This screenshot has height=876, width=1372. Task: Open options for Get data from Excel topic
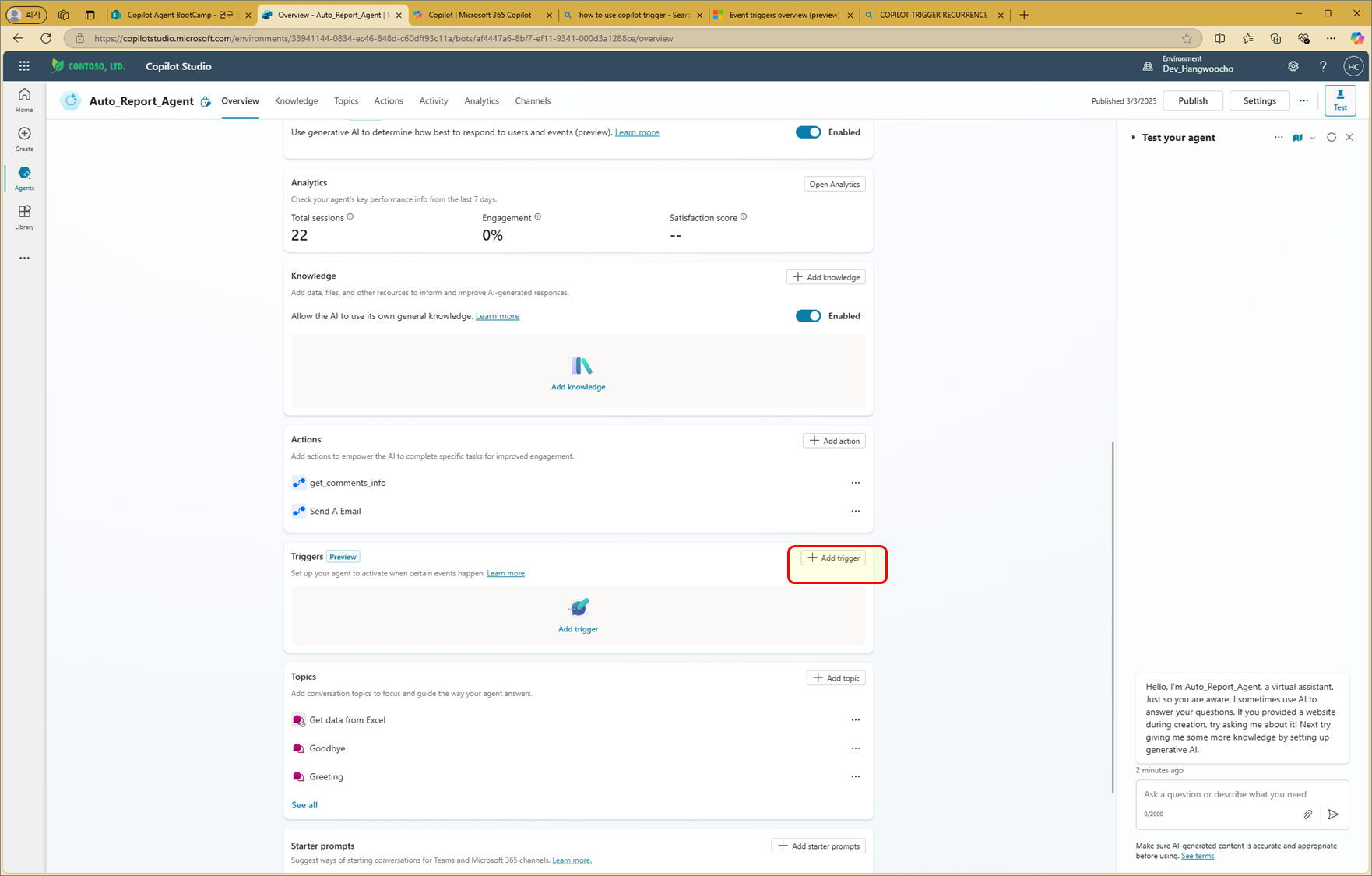tap(855, 719)
